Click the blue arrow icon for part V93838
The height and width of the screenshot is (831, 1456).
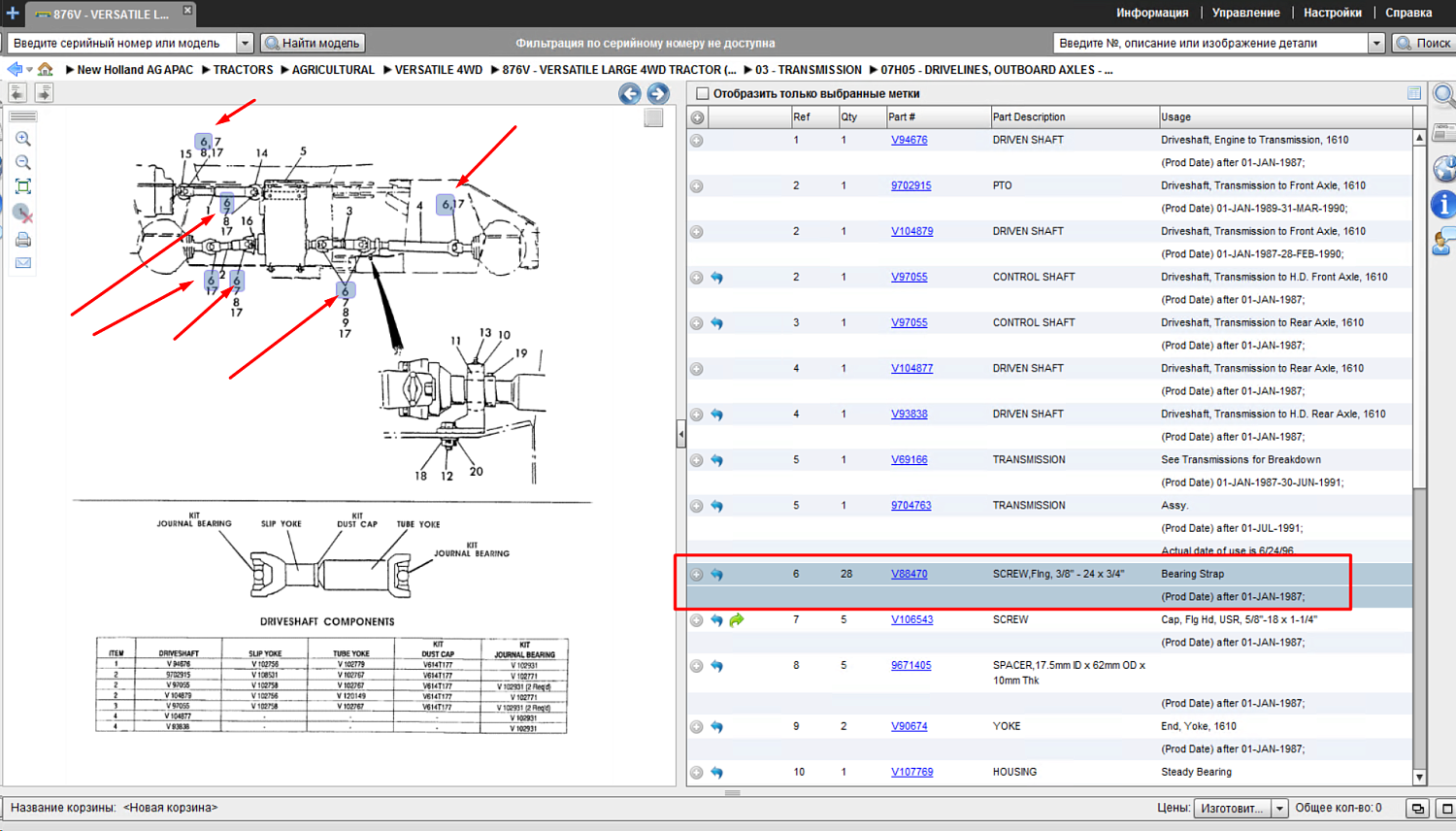[717, 415]
